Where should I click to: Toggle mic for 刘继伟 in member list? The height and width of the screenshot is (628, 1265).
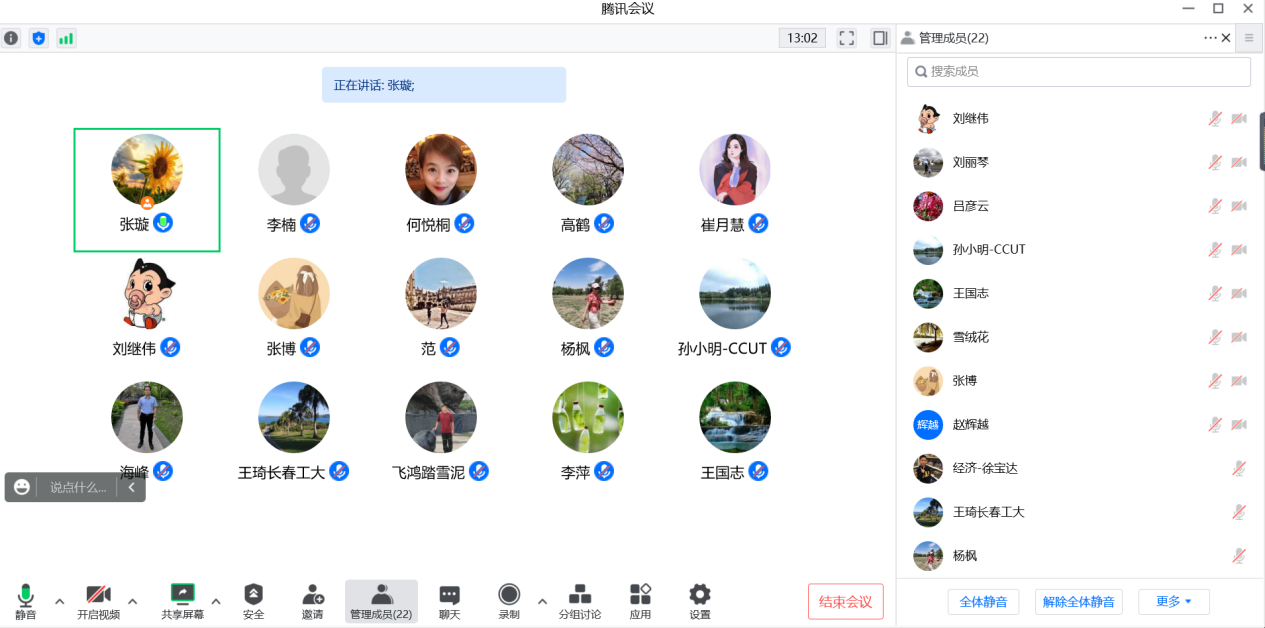(1215, 119)
